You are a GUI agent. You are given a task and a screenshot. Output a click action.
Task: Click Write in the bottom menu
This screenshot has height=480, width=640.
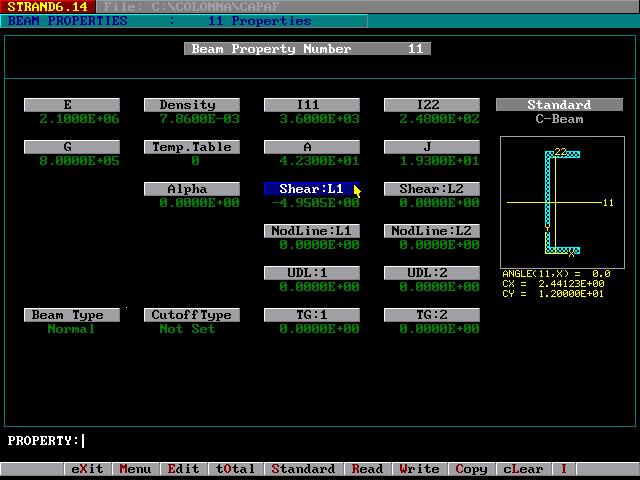(x=418, y=469)
